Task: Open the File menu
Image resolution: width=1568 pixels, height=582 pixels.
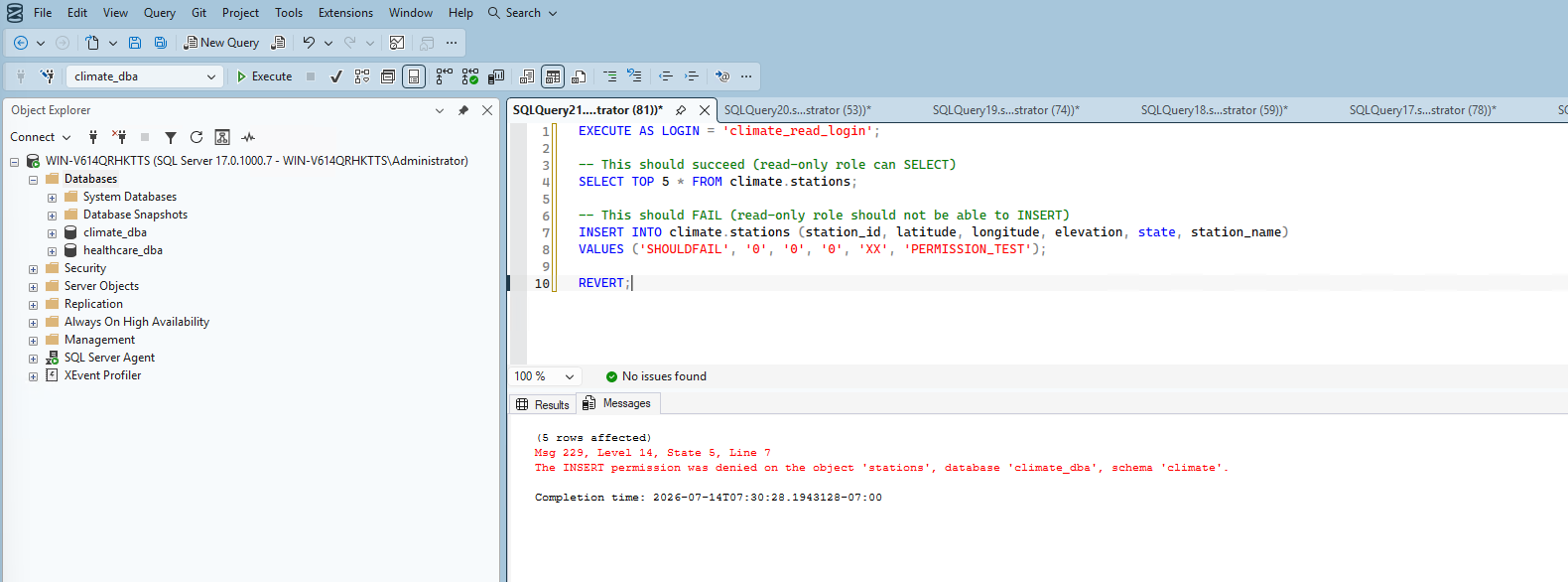Action: tap(43, 13)
